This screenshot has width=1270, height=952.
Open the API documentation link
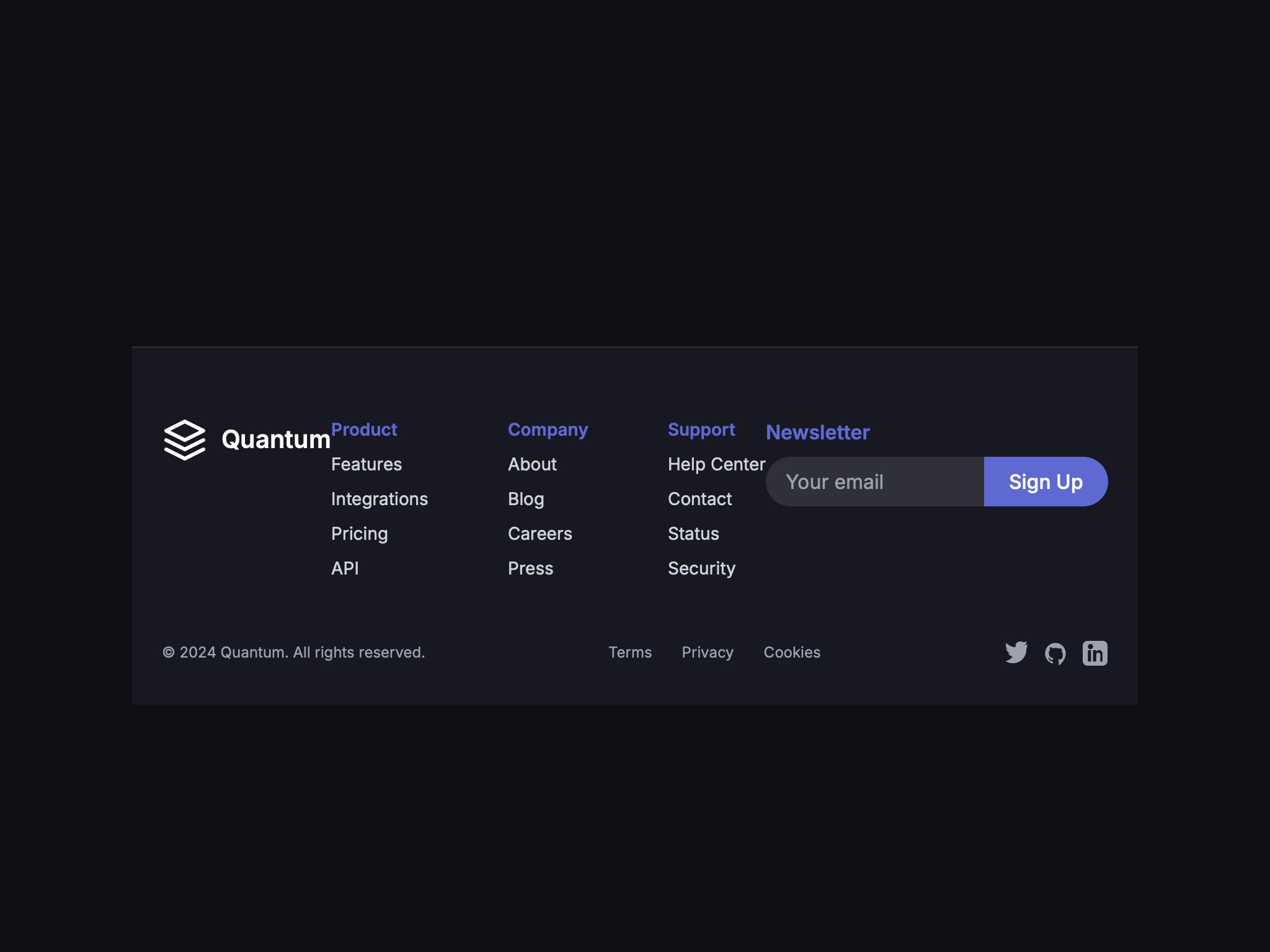pos(344,568)
